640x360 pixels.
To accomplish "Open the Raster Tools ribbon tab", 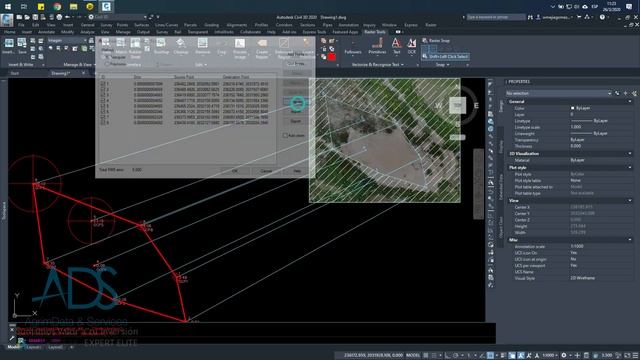I will tap(375, 32).
